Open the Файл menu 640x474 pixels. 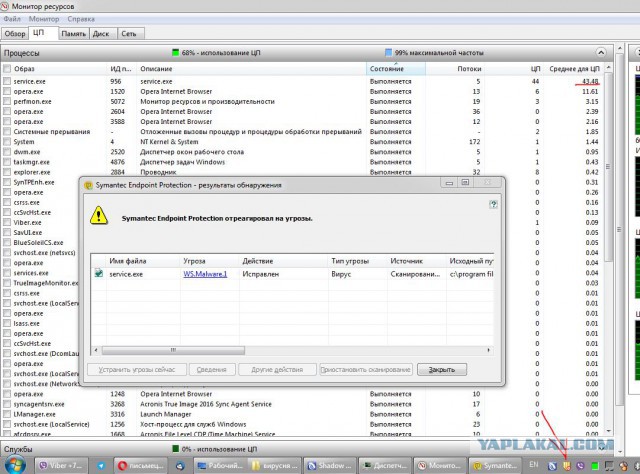pos(12,19)
